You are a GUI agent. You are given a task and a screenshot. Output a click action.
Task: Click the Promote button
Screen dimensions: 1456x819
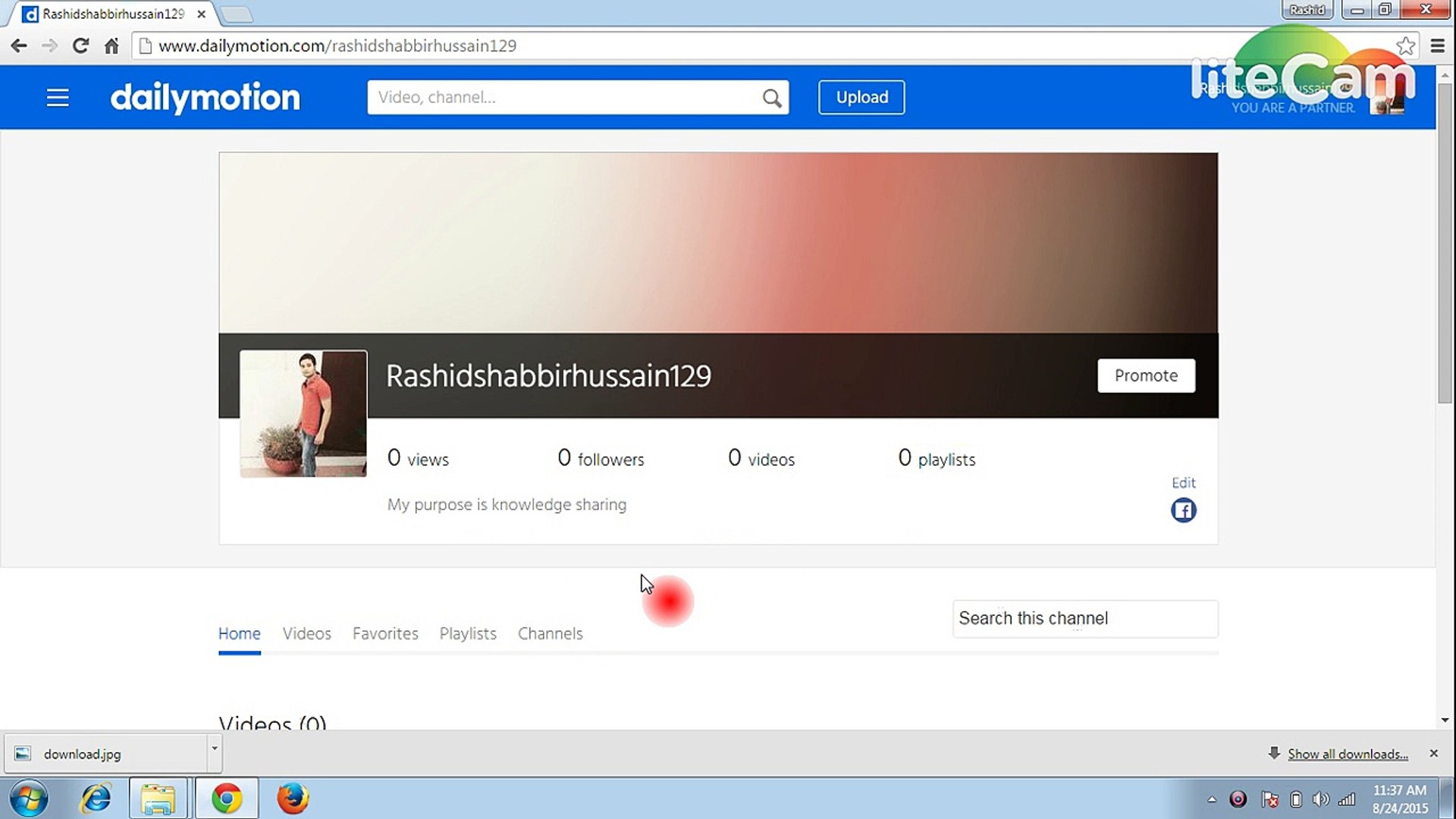(1146, 375)
